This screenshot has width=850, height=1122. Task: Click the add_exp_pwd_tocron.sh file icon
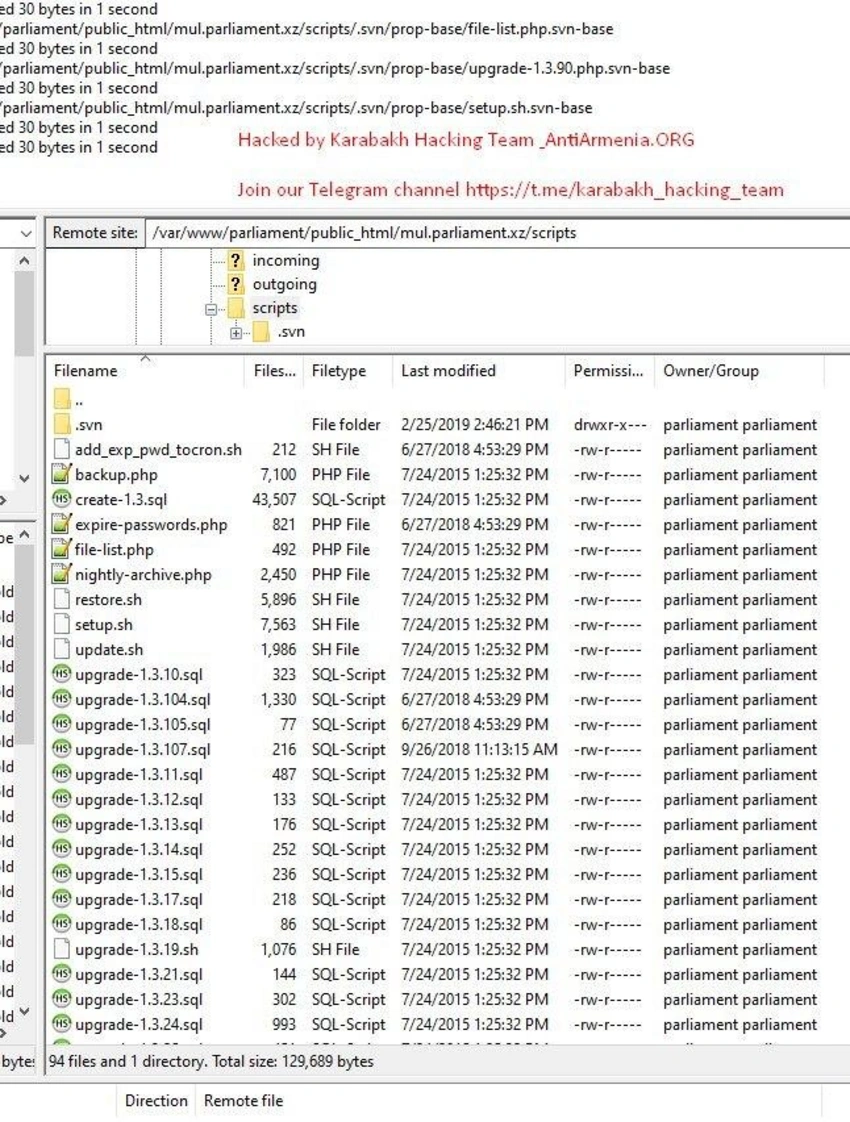(x=62, y=449)
